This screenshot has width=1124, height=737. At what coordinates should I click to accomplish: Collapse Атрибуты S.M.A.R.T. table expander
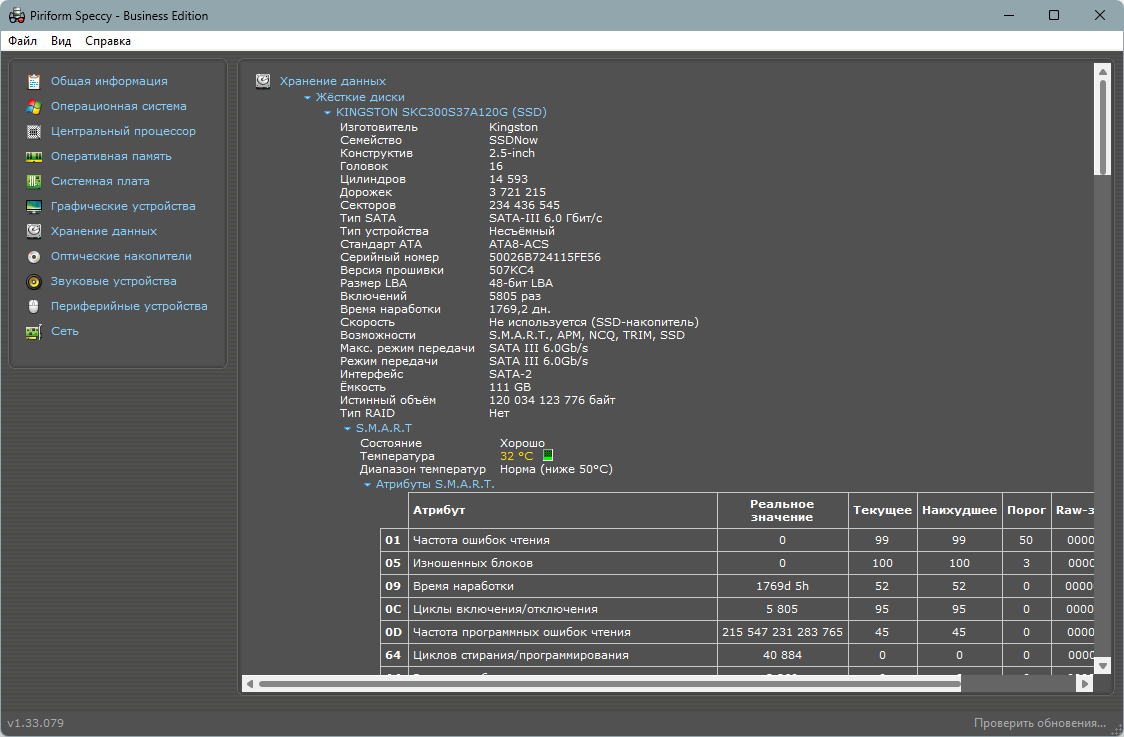coord(368,485)
